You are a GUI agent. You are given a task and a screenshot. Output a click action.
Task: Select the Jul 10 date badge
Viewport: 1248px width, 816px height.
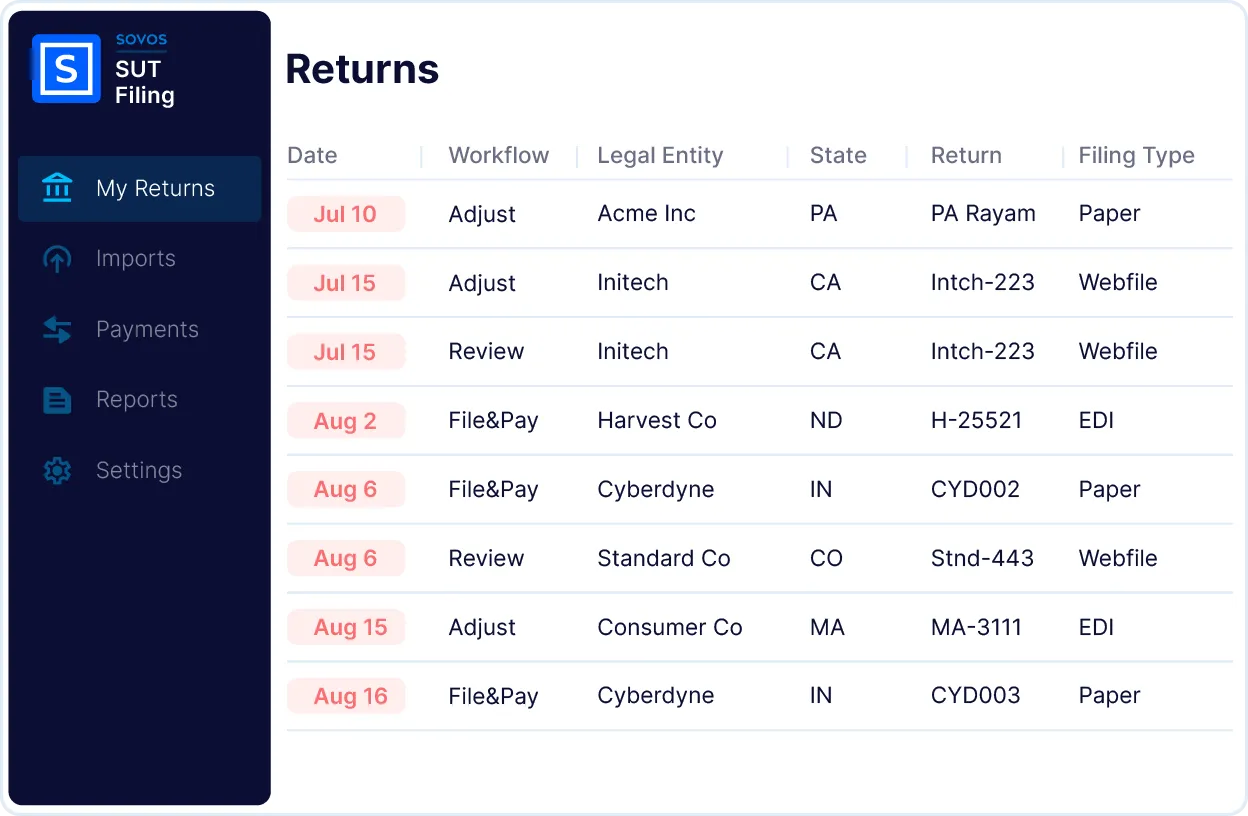coord(345,214)
